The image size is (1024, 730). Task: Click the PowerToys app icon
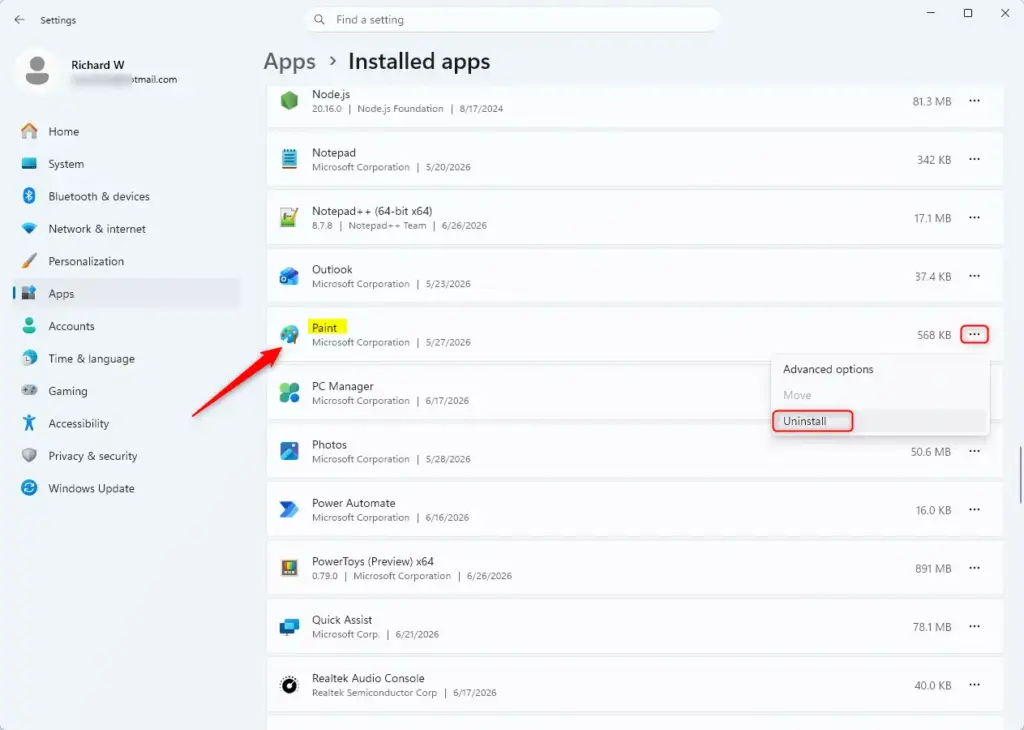(289, 568)
